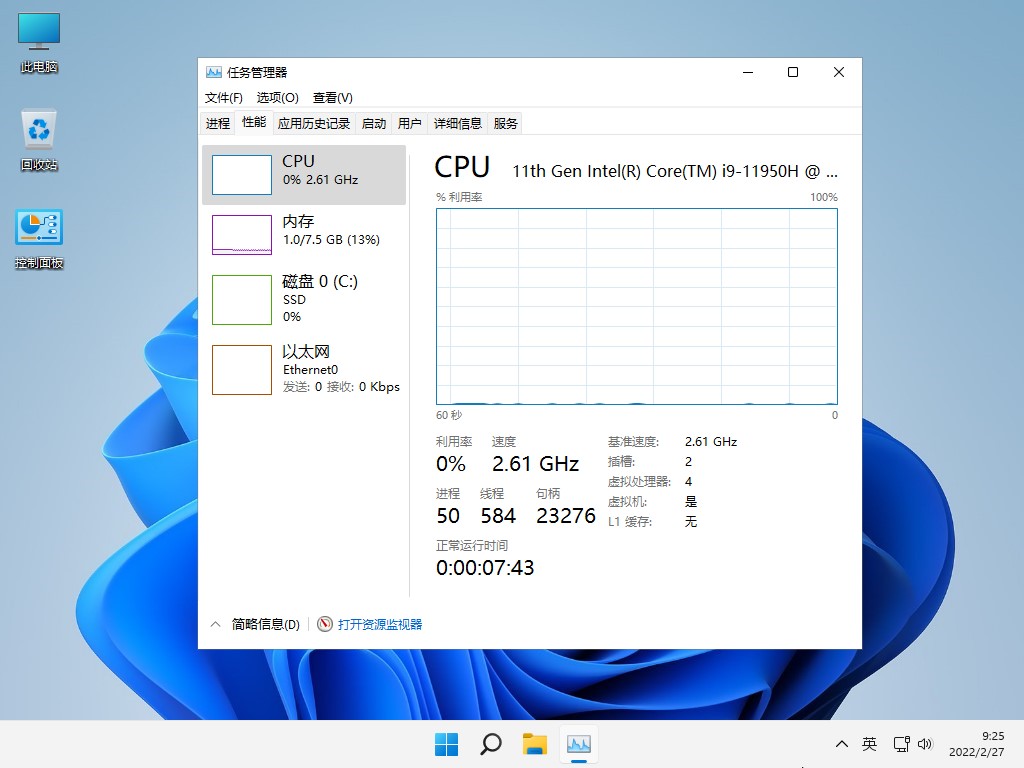Expand the system tray hidden icons chevron
The height and width of the screenshot is (768, 1024).
pos(842,744)
